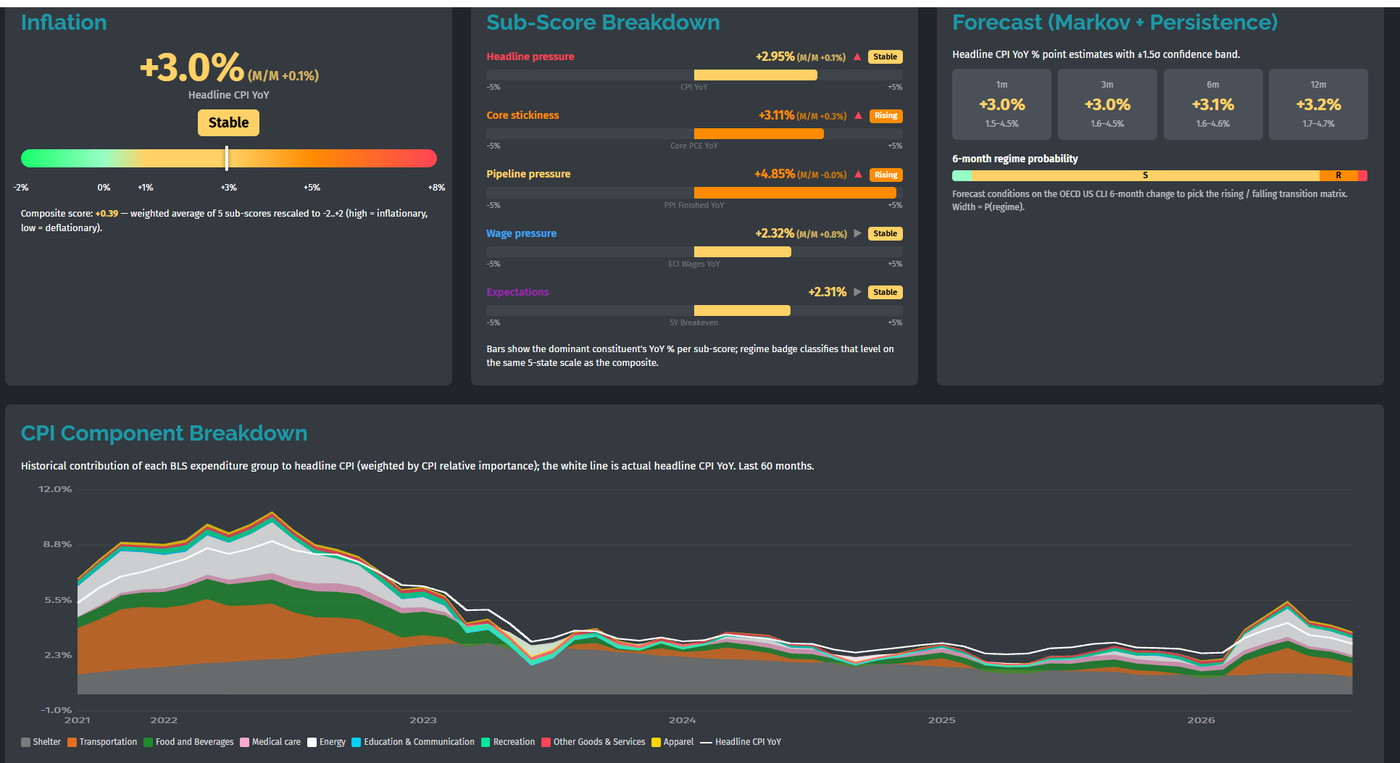The height and width of the screenshot is (763, 1400).
Task: Click the Pipeline pressure label
Action: 529,174
